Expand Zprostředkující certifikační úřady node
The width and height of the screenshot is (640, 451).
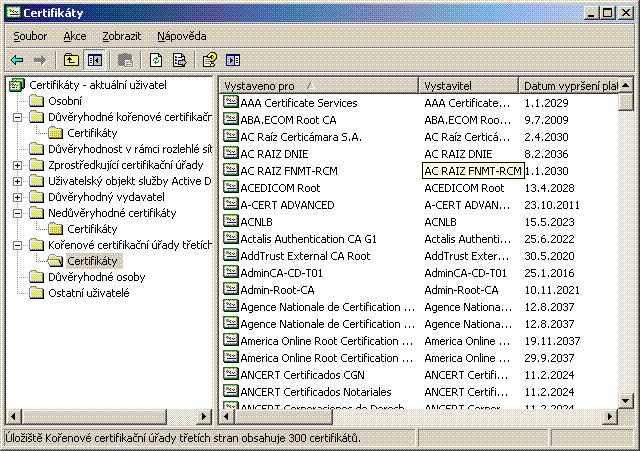tap(18, 165)
